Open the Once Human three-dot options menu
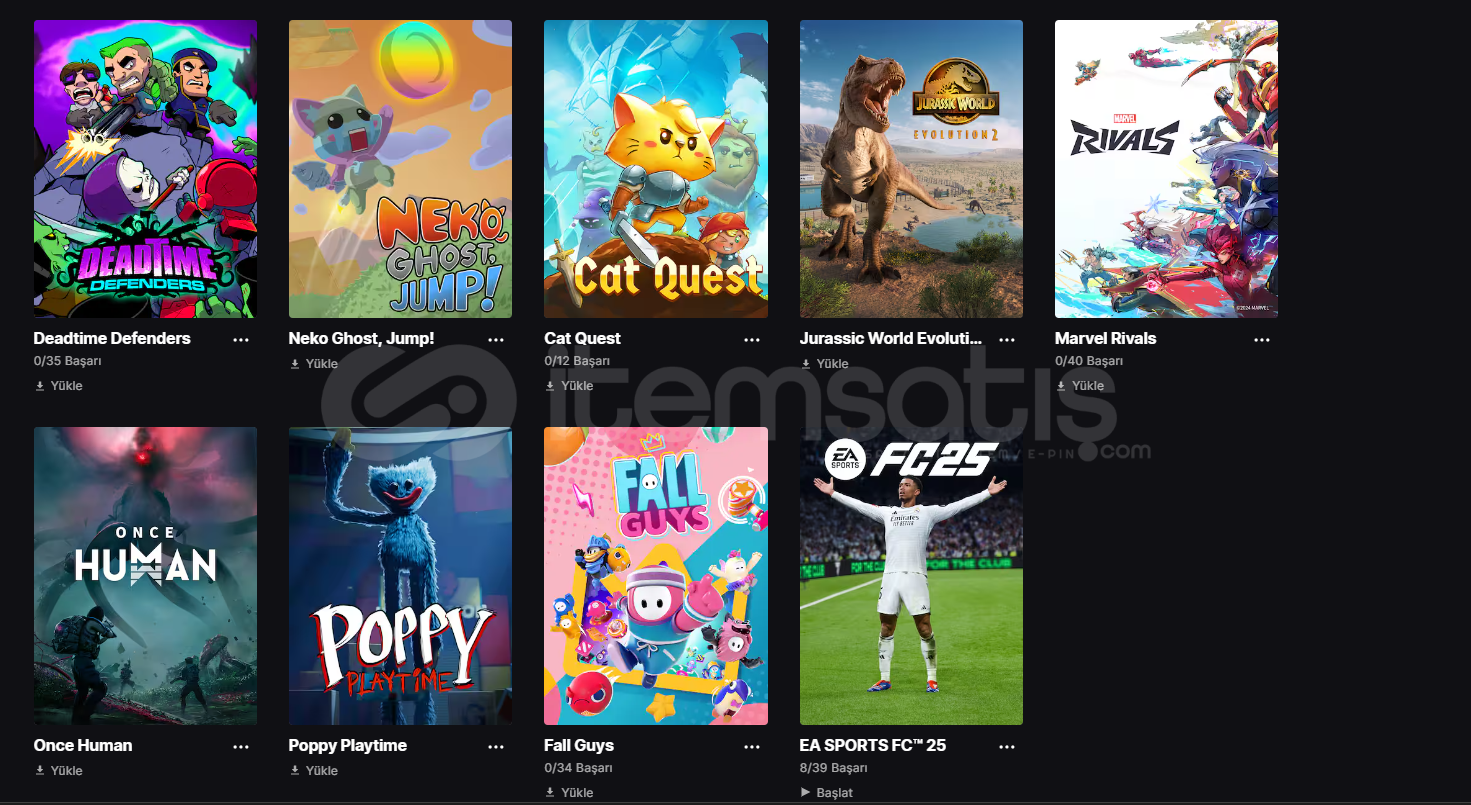 pos(241,747)
